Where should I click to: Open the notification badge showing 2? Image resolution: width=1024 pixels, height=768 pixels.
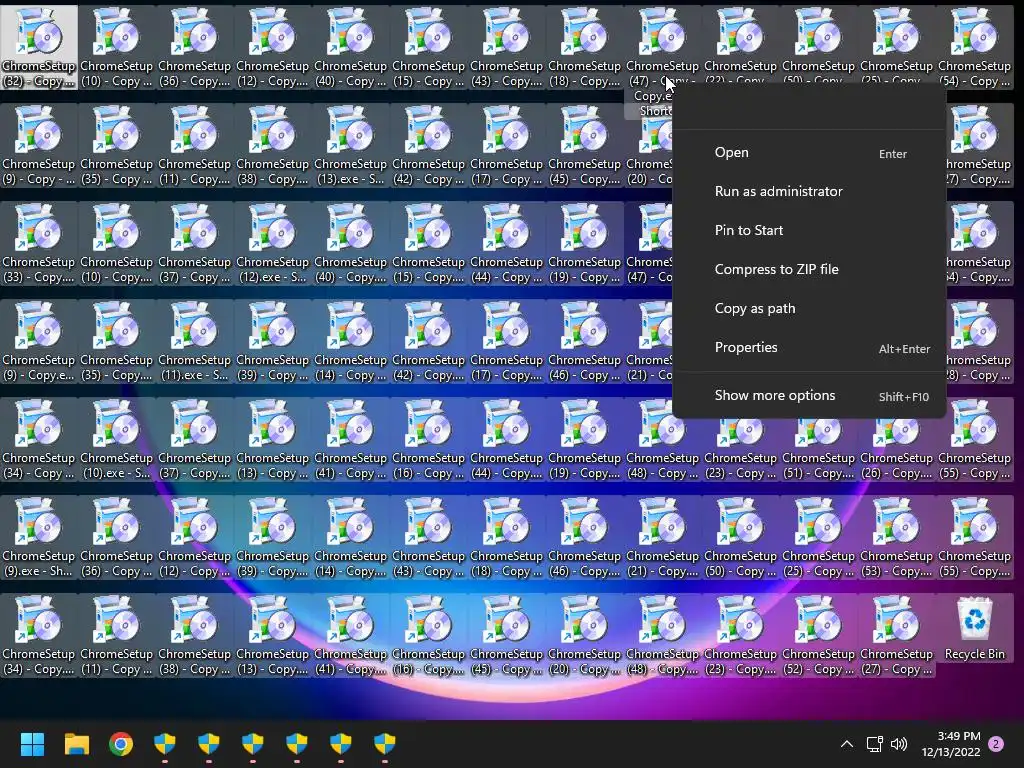(x=996, y=744)
